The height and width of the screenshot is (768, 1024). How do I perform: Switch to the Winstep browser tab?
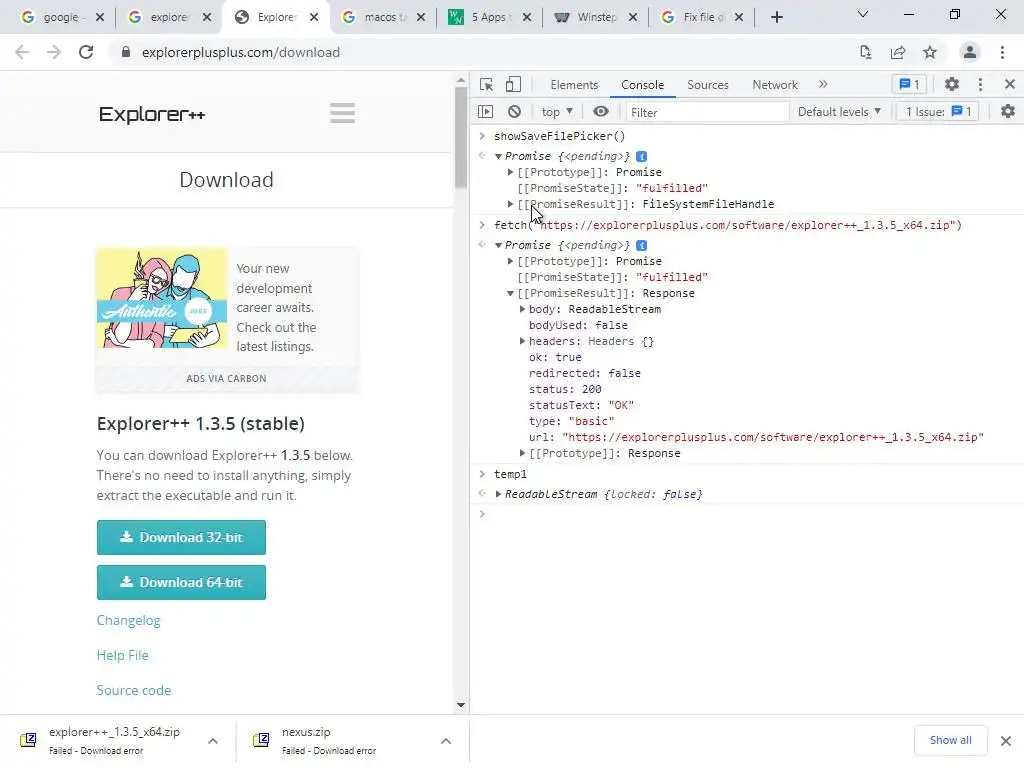[x=596, y=17]
